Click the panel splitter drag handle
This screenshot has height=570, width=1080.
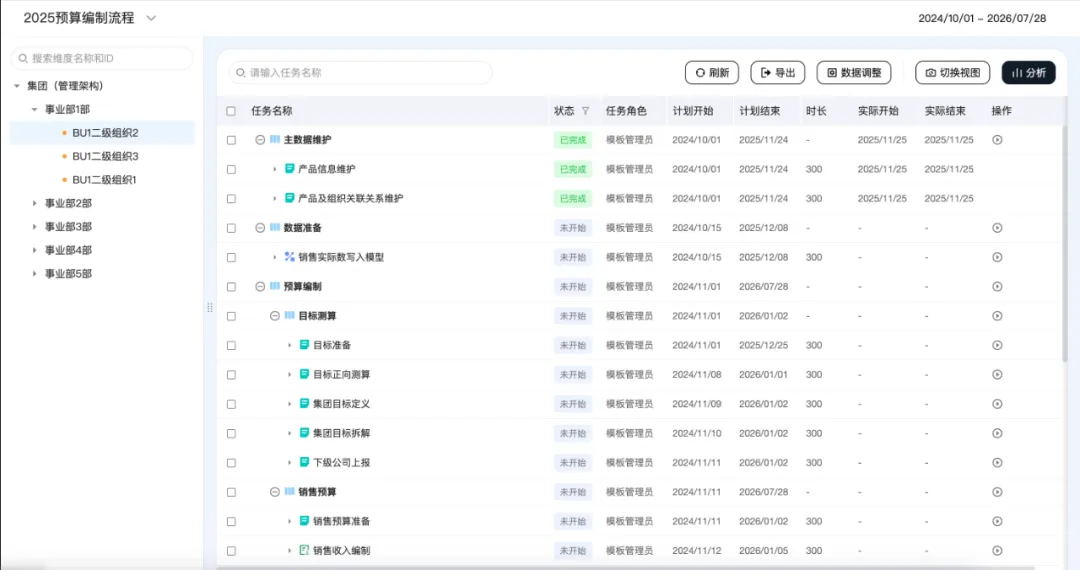(x=209, y=308)
